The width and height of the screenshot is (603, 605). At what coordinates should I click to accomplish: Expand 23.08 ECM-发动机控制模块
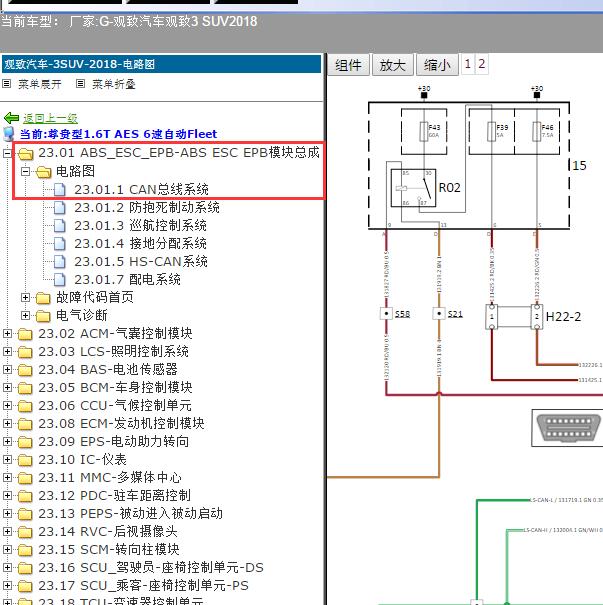[7, 424]
